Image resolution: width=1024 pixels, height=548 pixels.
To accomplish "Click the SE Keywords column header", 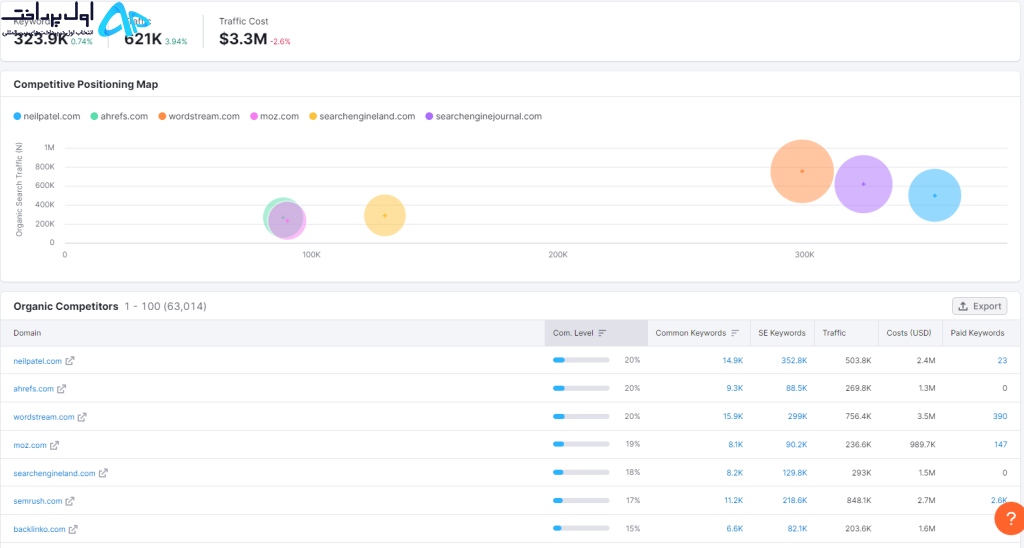I will coord(782,333).
